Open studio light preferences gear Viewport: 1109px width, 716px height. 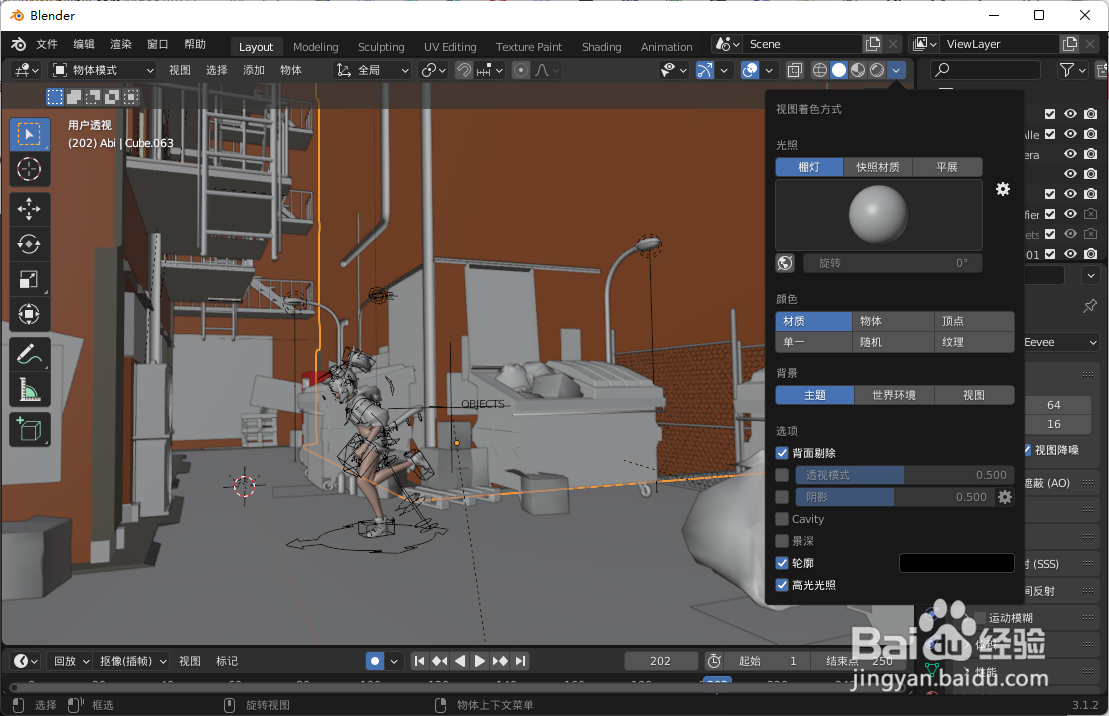coord(1003,189)
